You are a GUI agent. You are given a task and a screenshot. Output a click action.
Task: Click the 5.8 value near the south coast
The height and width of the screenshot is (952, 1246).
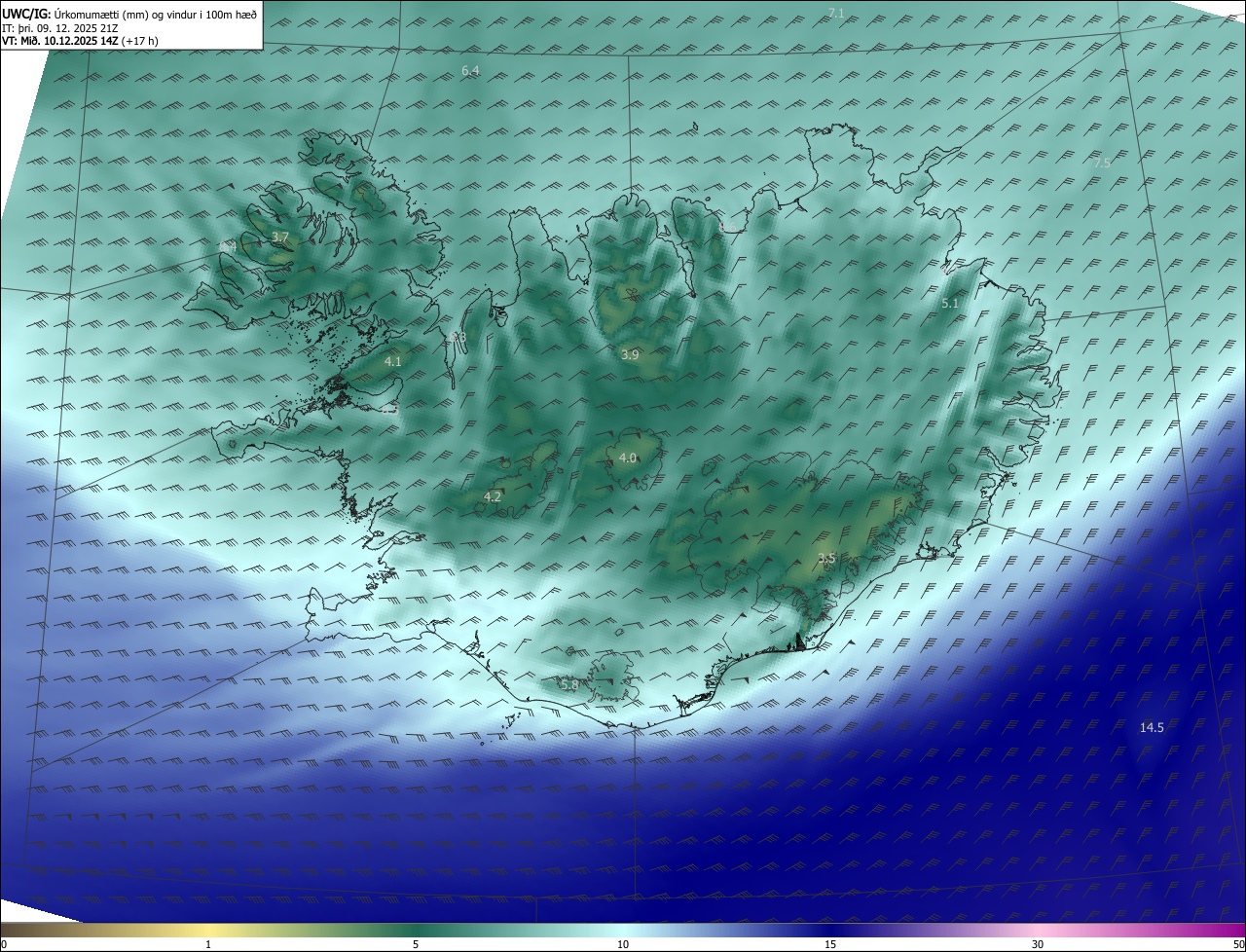(x=569, y=685)
